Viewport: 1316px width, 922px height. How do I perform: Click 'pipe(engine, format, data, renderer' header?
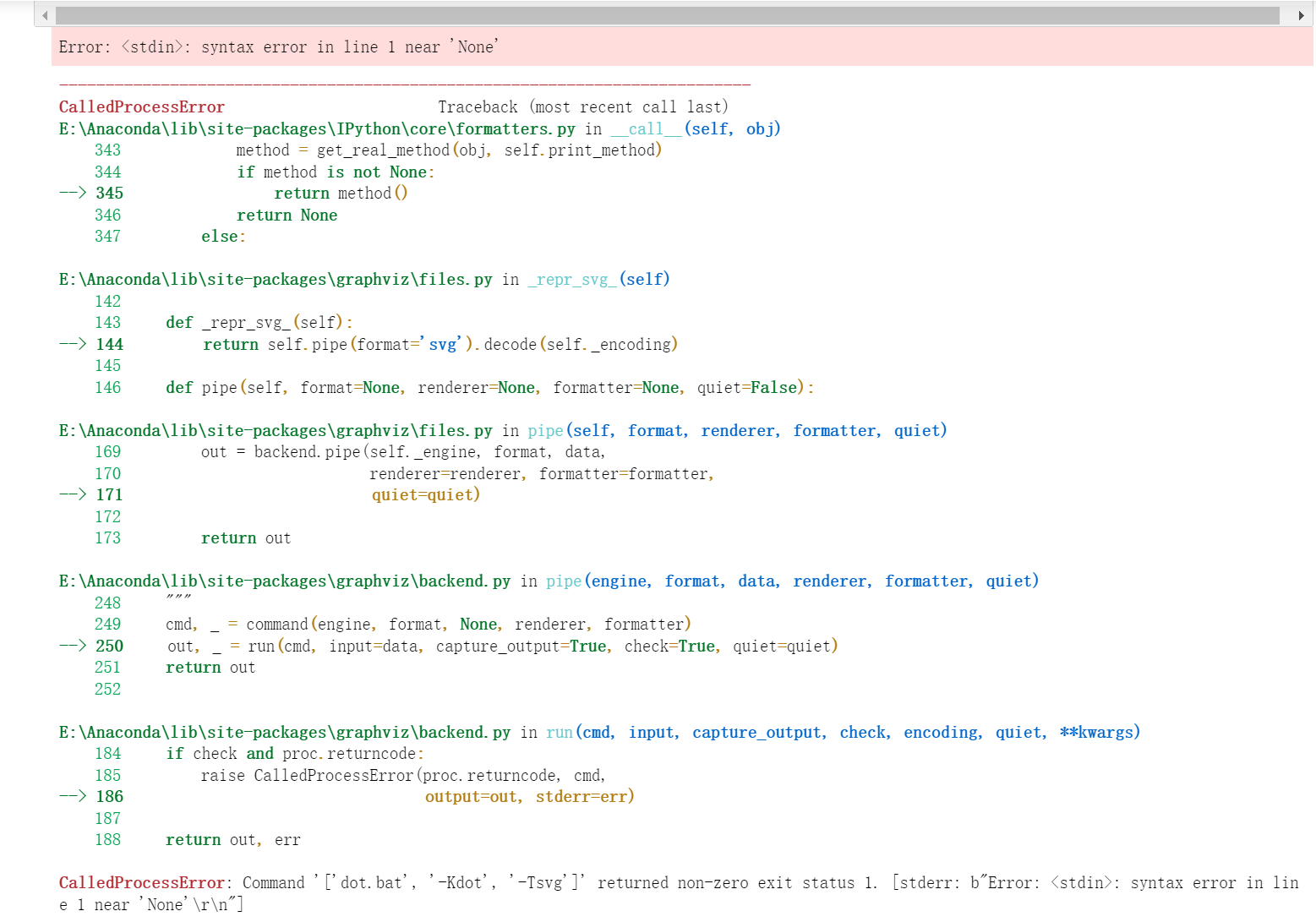792,581
